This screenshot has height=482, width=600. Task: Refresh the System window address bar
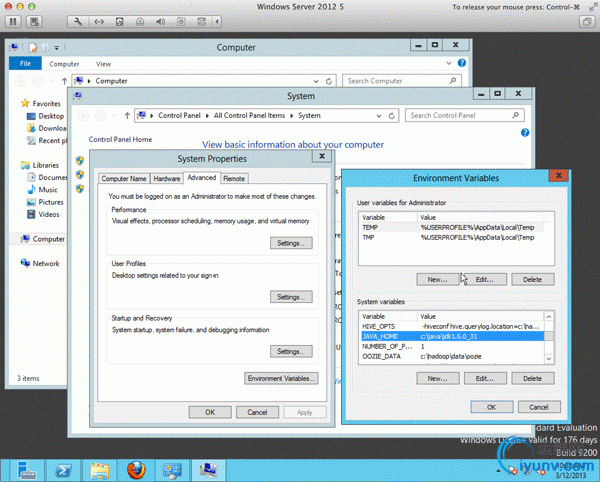click(x=391, y=116)
